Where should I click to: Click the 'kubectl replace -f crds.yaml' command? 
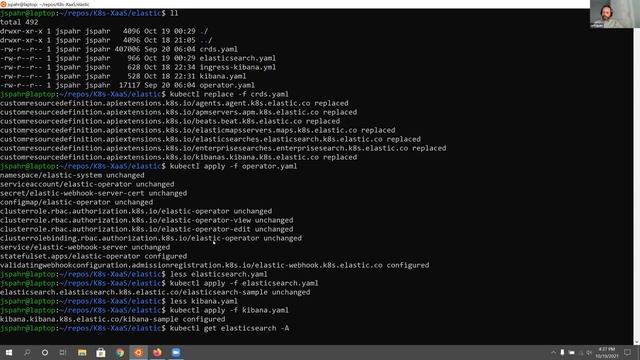[229, 94]
